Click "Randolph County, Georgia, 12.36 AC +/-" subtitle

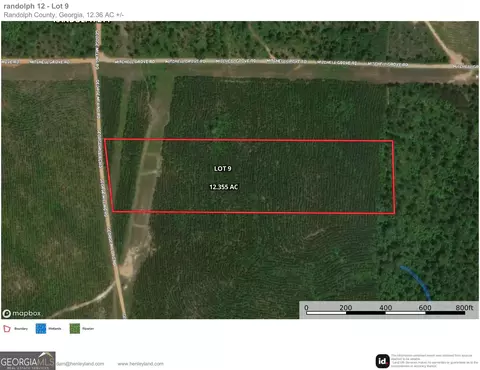(64, 15)
